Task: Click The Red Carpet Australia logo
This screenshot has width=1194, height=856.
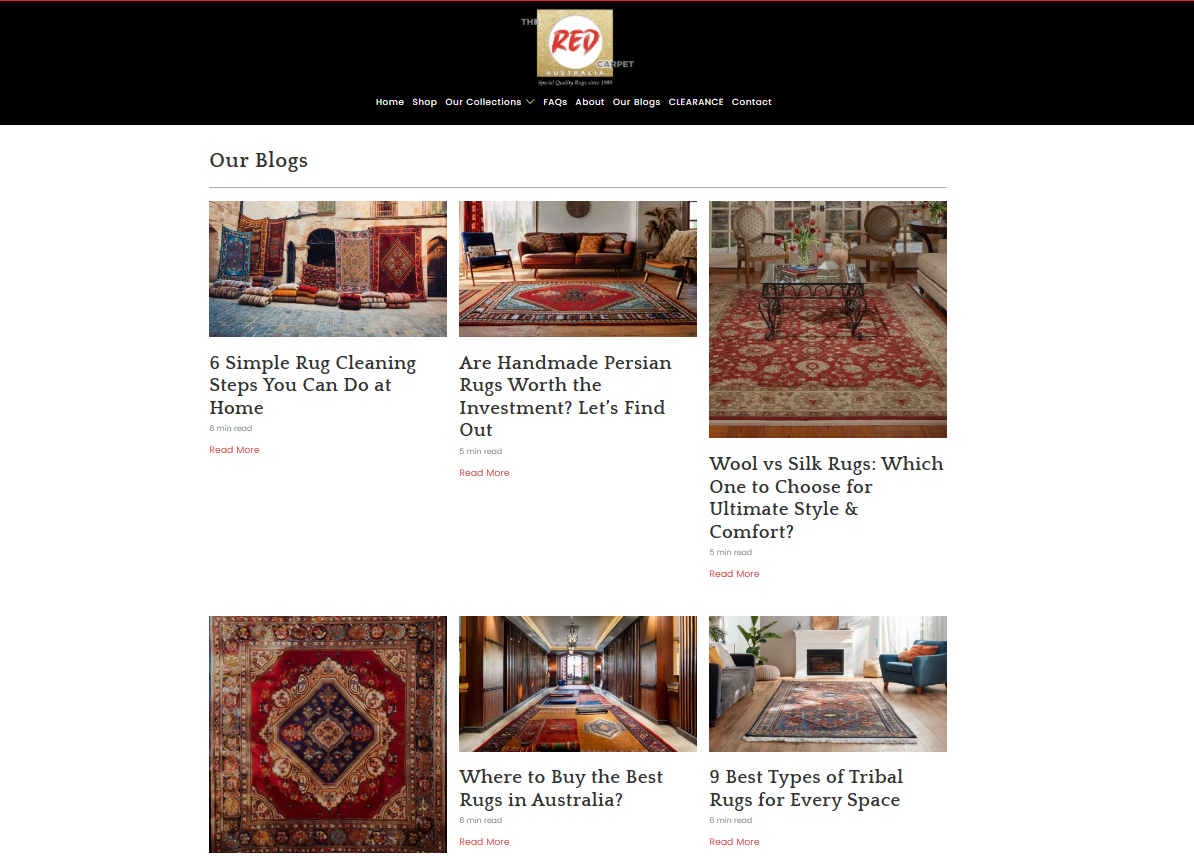Action: [576, 47]
